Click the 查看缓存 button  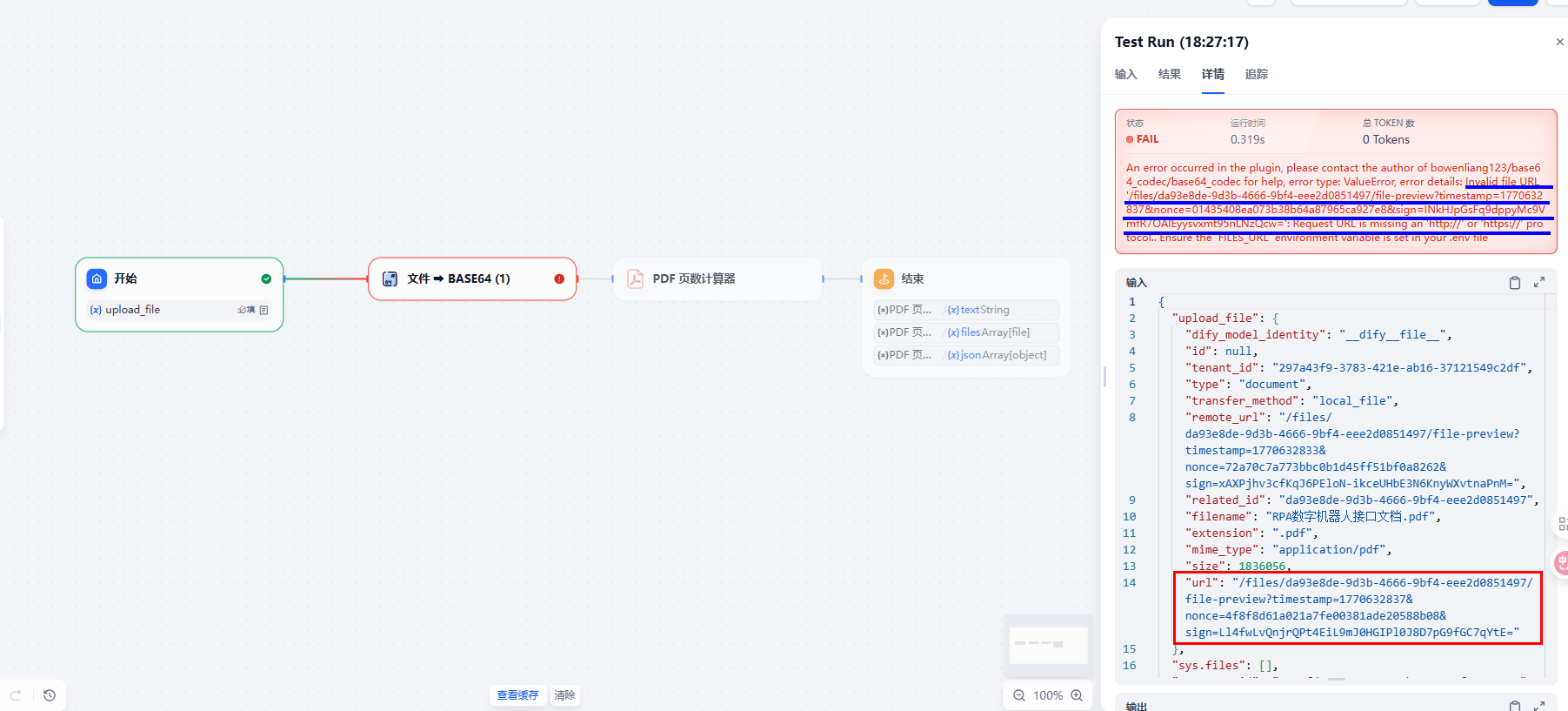[x=517, y=695]
